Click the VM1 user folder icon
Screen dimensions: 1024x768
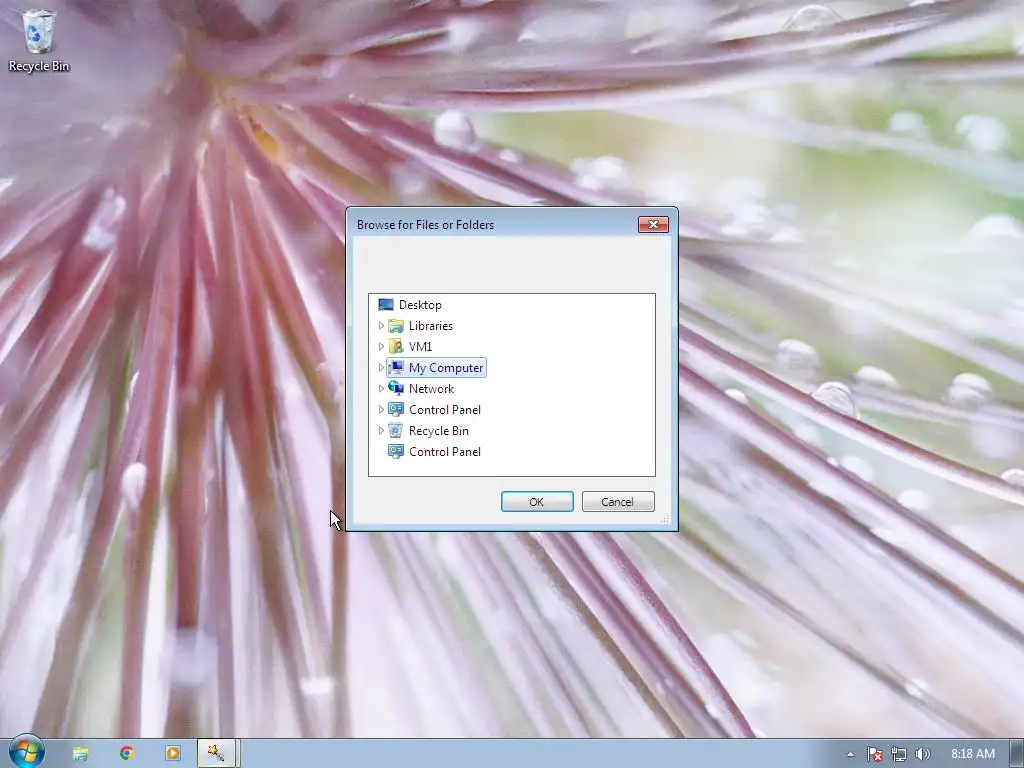(396, 347)
